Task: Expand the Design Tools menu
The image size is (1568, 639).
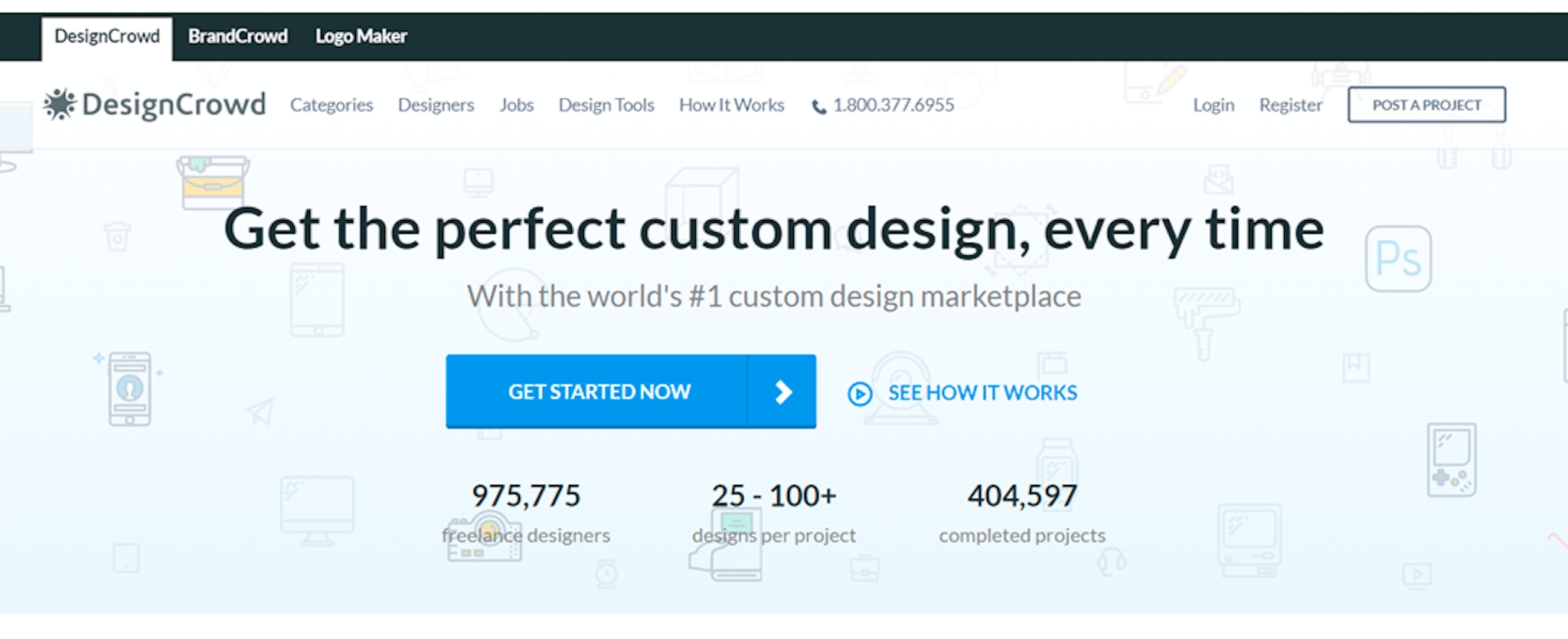Action: pyautogui.click(x=606, y=105)
